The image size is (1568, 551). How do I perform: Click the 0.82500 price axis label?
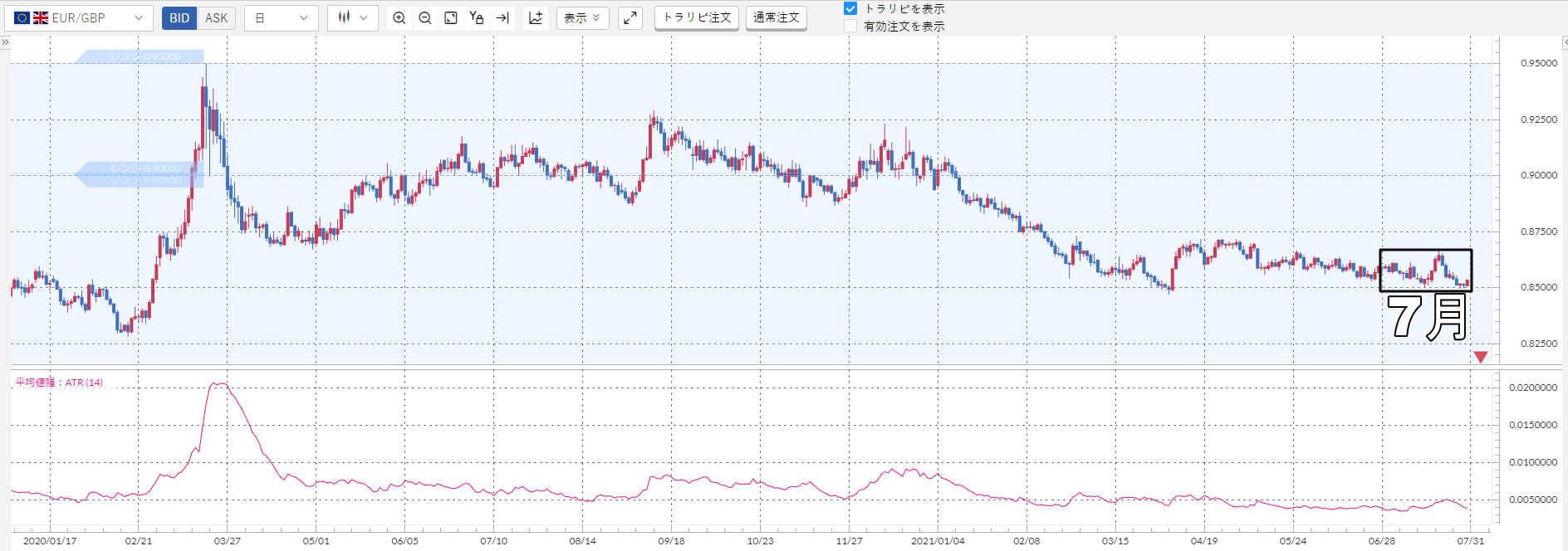(1539, 344)
